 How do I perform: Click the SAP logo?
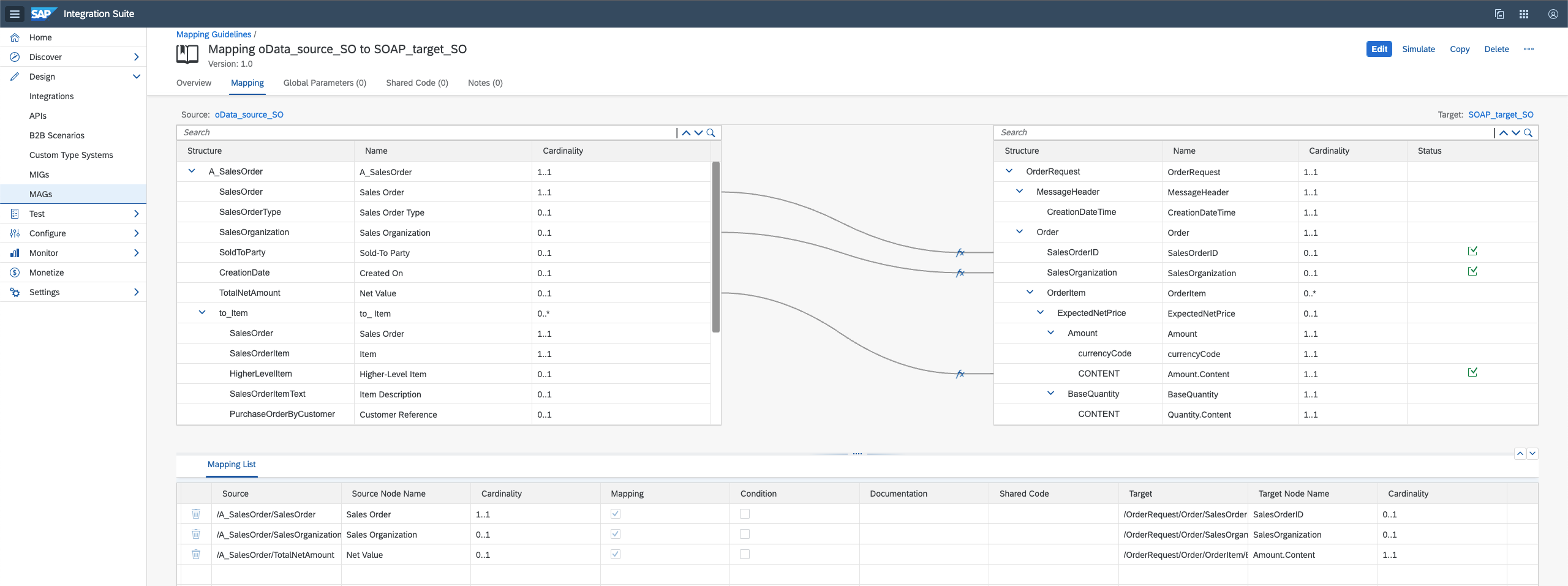43,13
